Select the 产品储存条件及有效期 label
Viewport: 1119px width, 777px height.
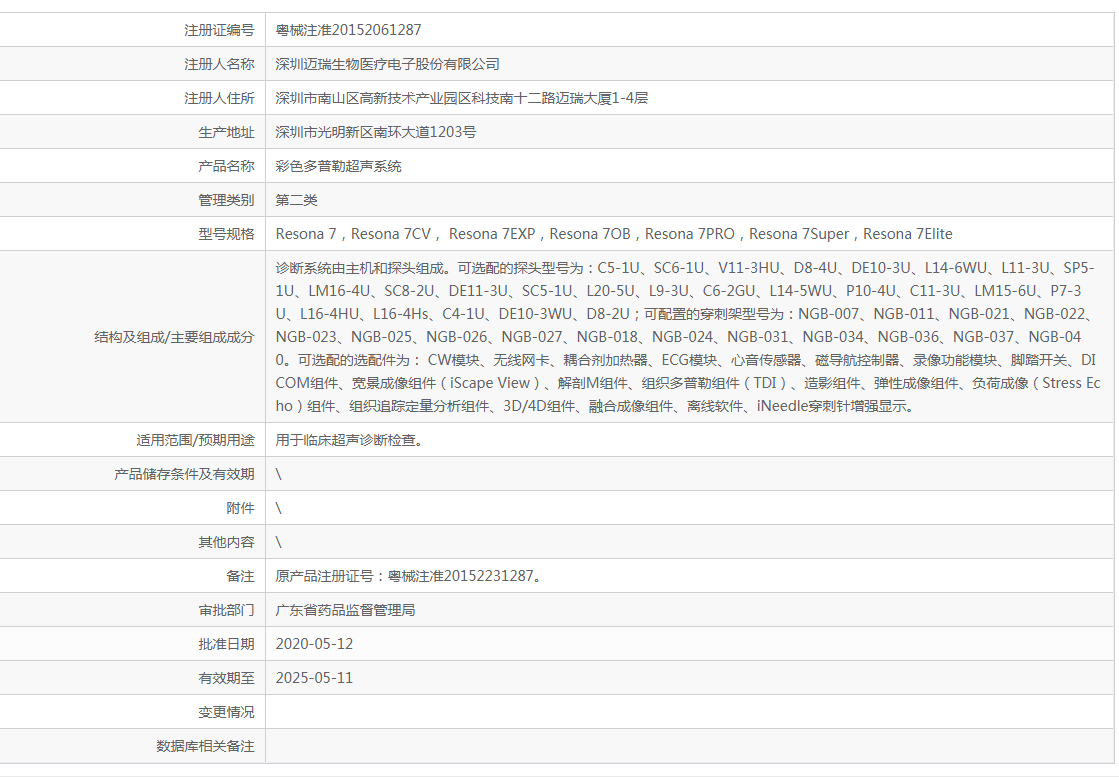(184, 474)
